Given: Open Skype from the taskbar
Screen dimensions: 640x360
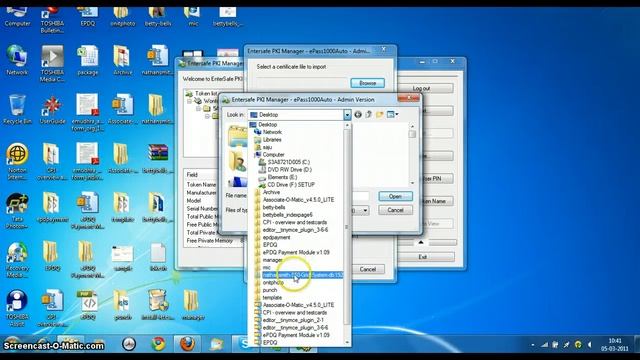Looking at the screenshot, I should [245, 344].
